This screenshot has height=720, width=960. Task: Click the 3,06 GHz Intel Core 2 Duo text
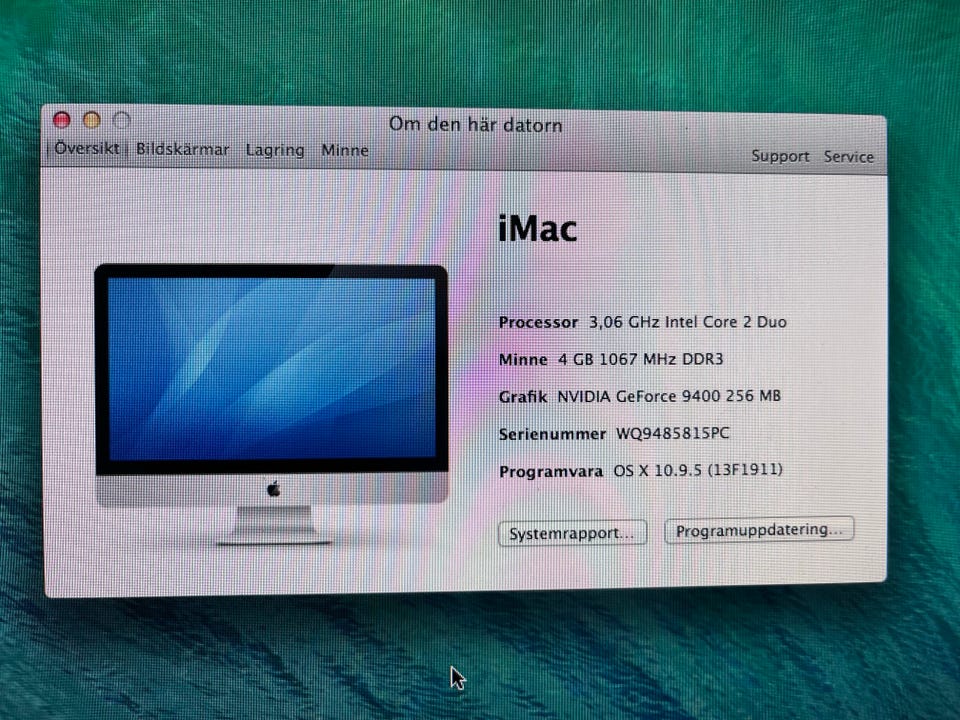click(x=688, y=322)
